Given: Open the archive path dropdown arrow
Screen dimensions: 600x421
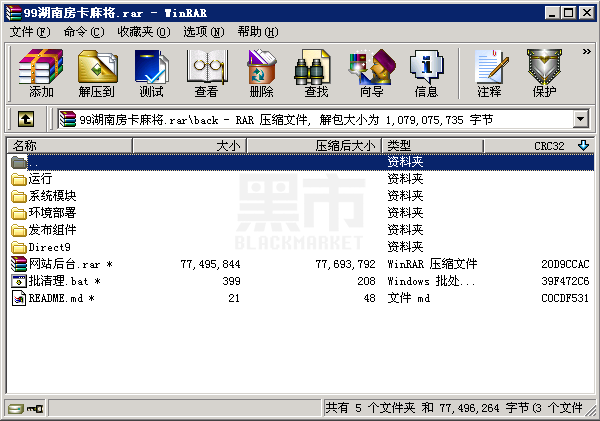Looking at the screenshot, I should pyautogui.click(x=580, y=119).
